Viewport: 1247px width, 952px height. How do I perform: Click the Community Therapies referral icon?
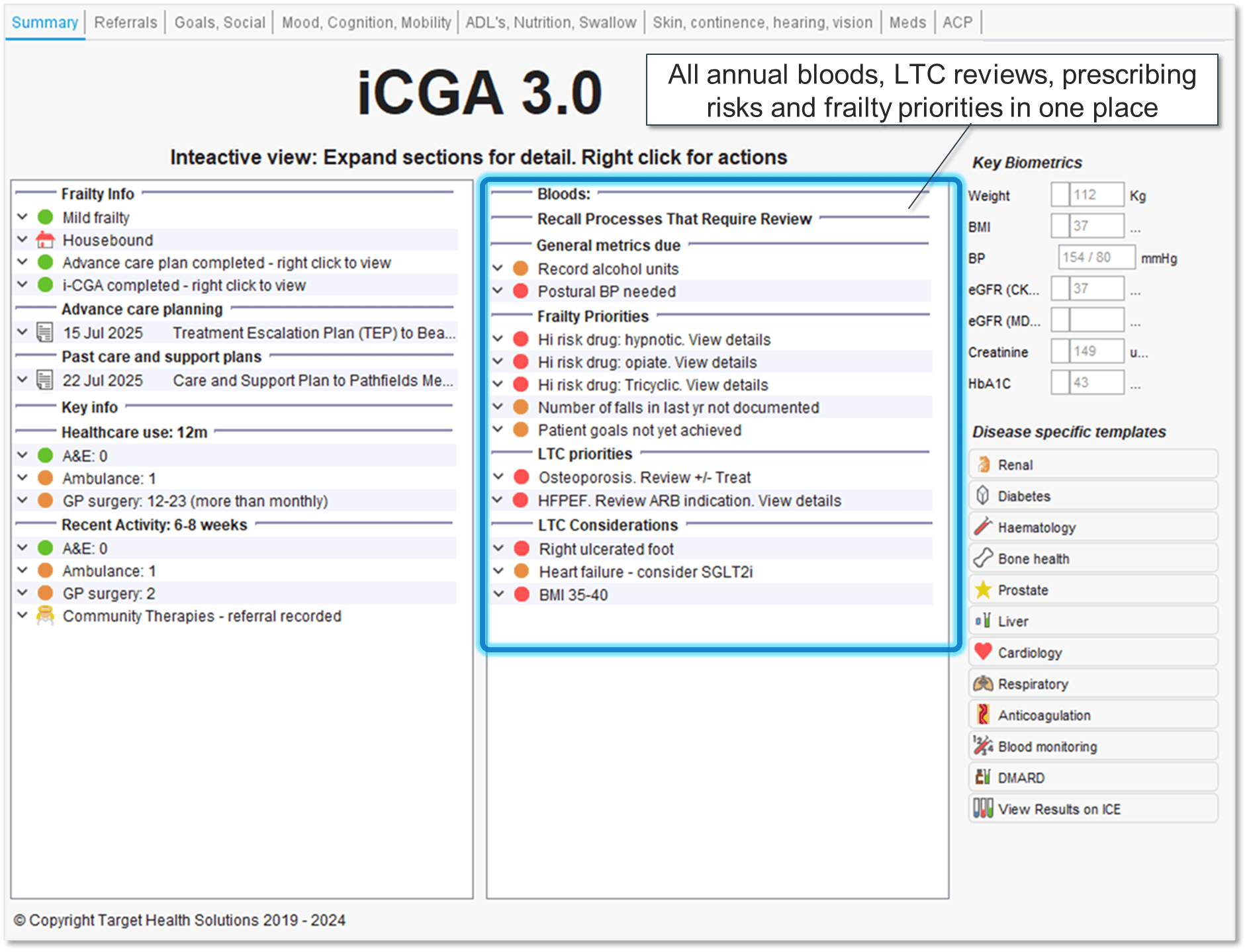[x=45, y=615]
